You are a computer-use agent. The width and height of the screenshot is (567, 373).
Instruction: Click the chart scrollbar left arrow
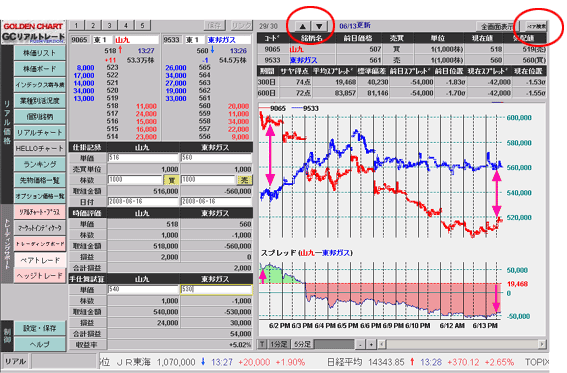tap(382, 344)
